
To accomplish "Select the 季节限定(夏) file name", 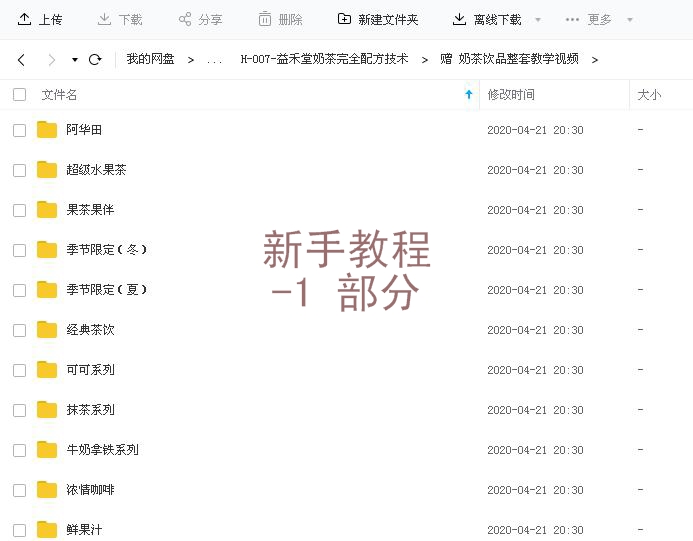I will [x=107, y=290].
